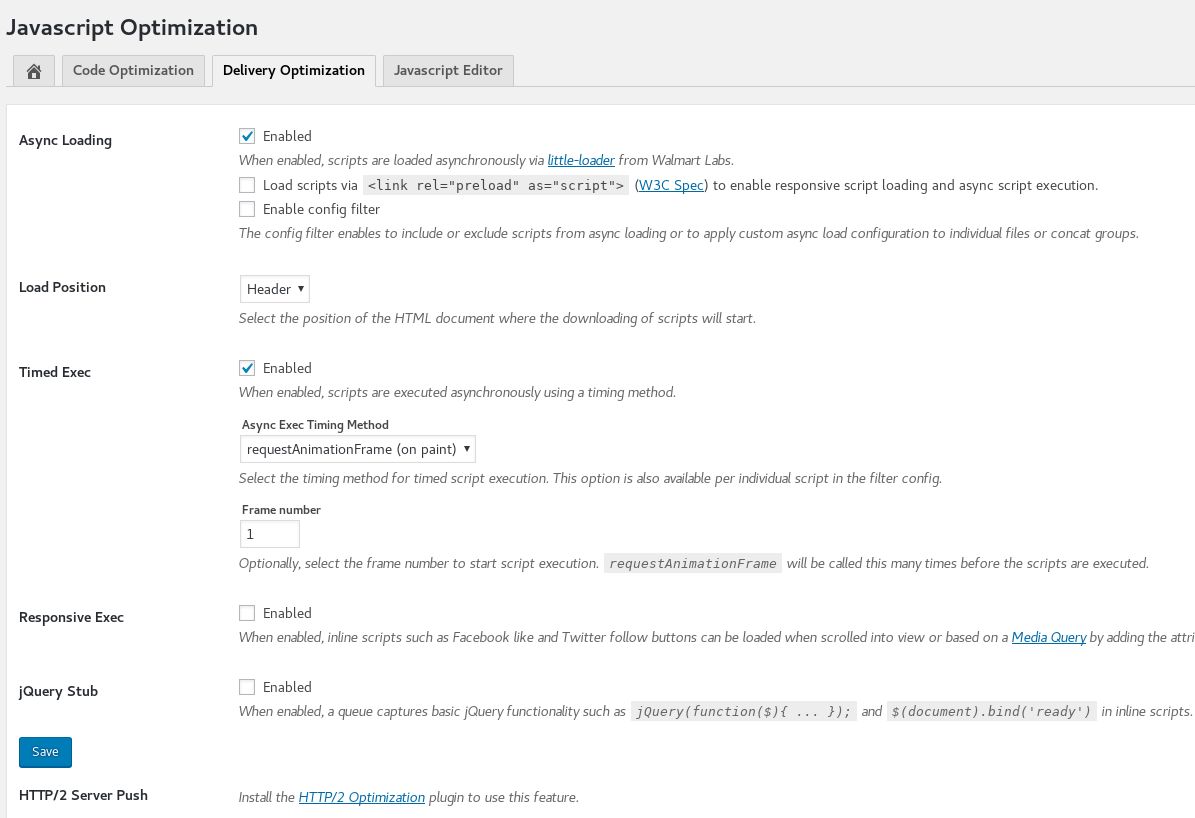Click the Timed Exec section label
The image size is (1195, 818).
pyautogui.click(x=55, y=372)
